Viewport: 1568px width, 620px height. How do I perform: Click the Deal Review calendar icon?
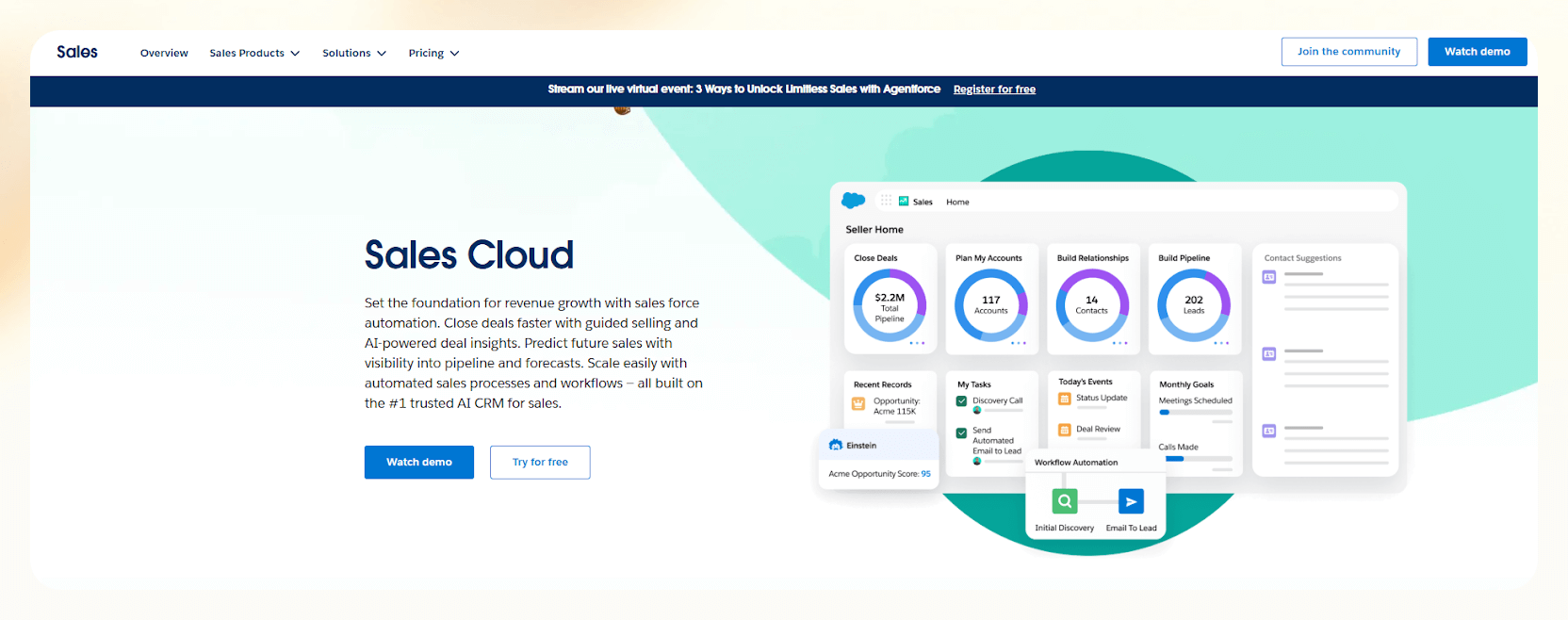pos(1064,430)
